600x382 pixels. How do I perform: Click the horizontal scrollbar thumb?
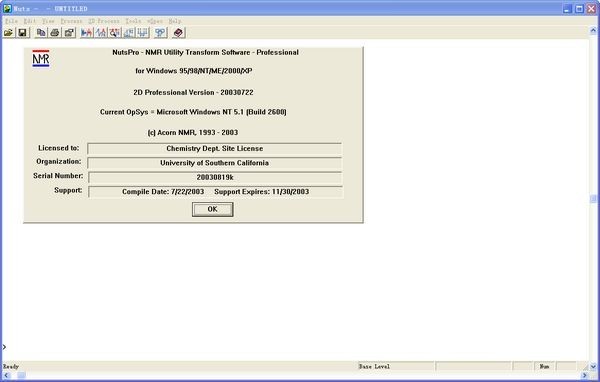22,375
